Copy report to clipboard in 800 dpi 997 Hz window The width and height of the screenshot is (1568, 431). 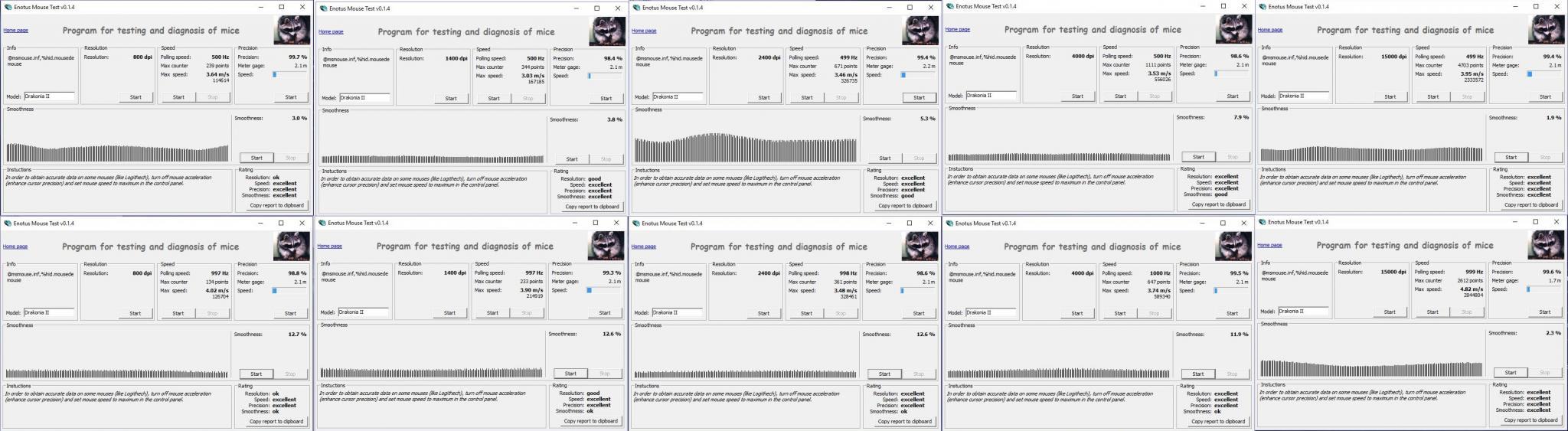pos(276,421)
